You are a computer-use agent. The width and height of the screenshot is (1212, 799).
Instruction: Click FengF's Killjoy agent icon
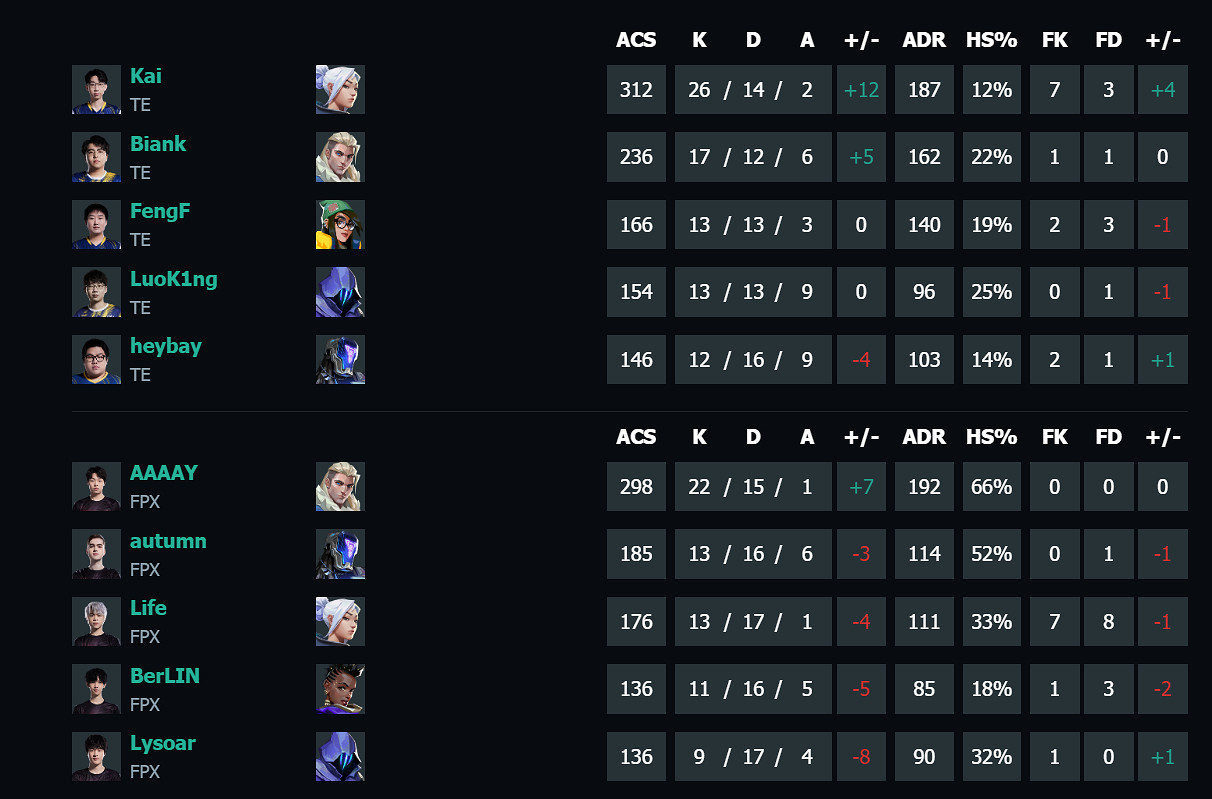click(x=340, y=225)
